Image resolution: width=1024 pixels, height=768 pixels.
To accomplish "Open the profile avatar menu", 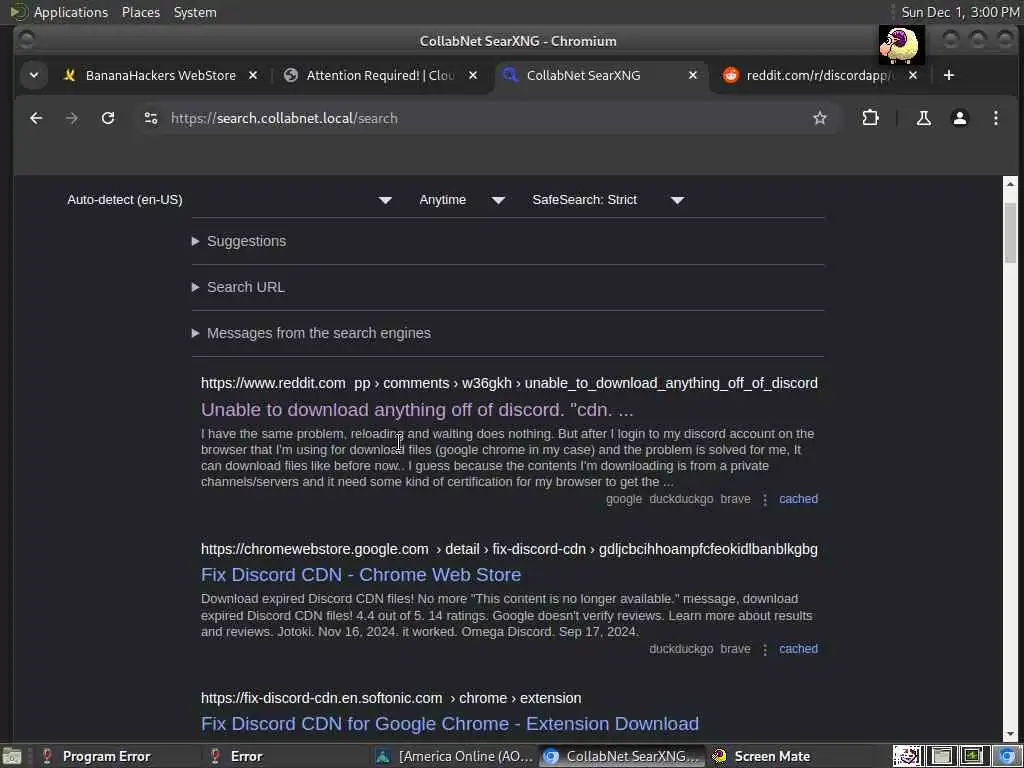I will tap(959, 118).
